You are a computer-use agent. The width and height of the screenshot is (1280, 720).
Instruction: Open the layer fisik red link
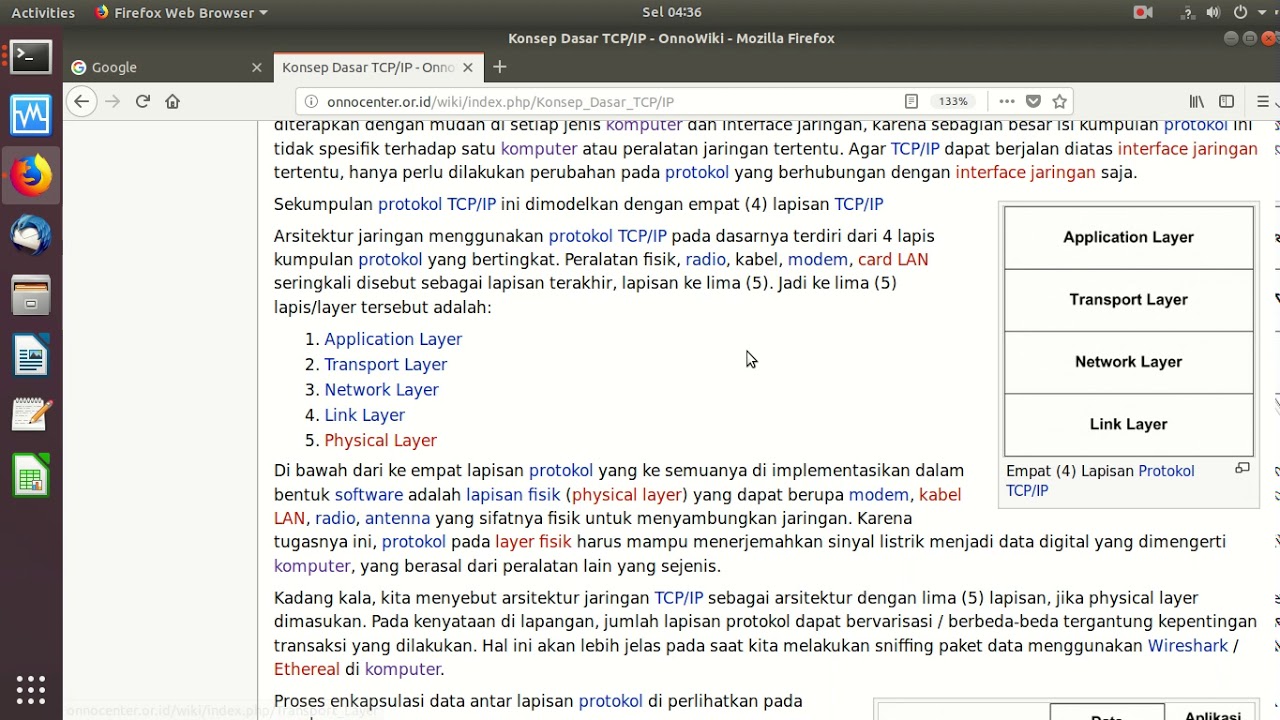(x=533, y=542)
